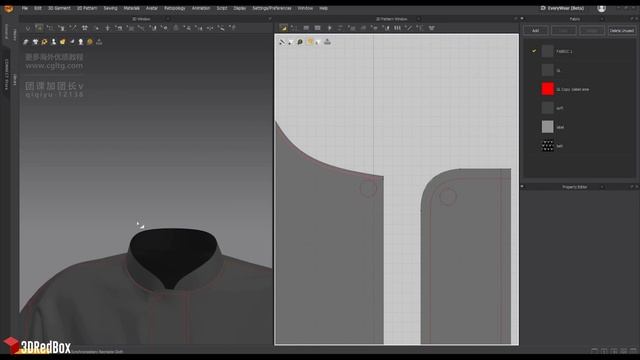640x360 pixels.
Task: Click the Delete Unused button
Action: [x=622, y=31]
